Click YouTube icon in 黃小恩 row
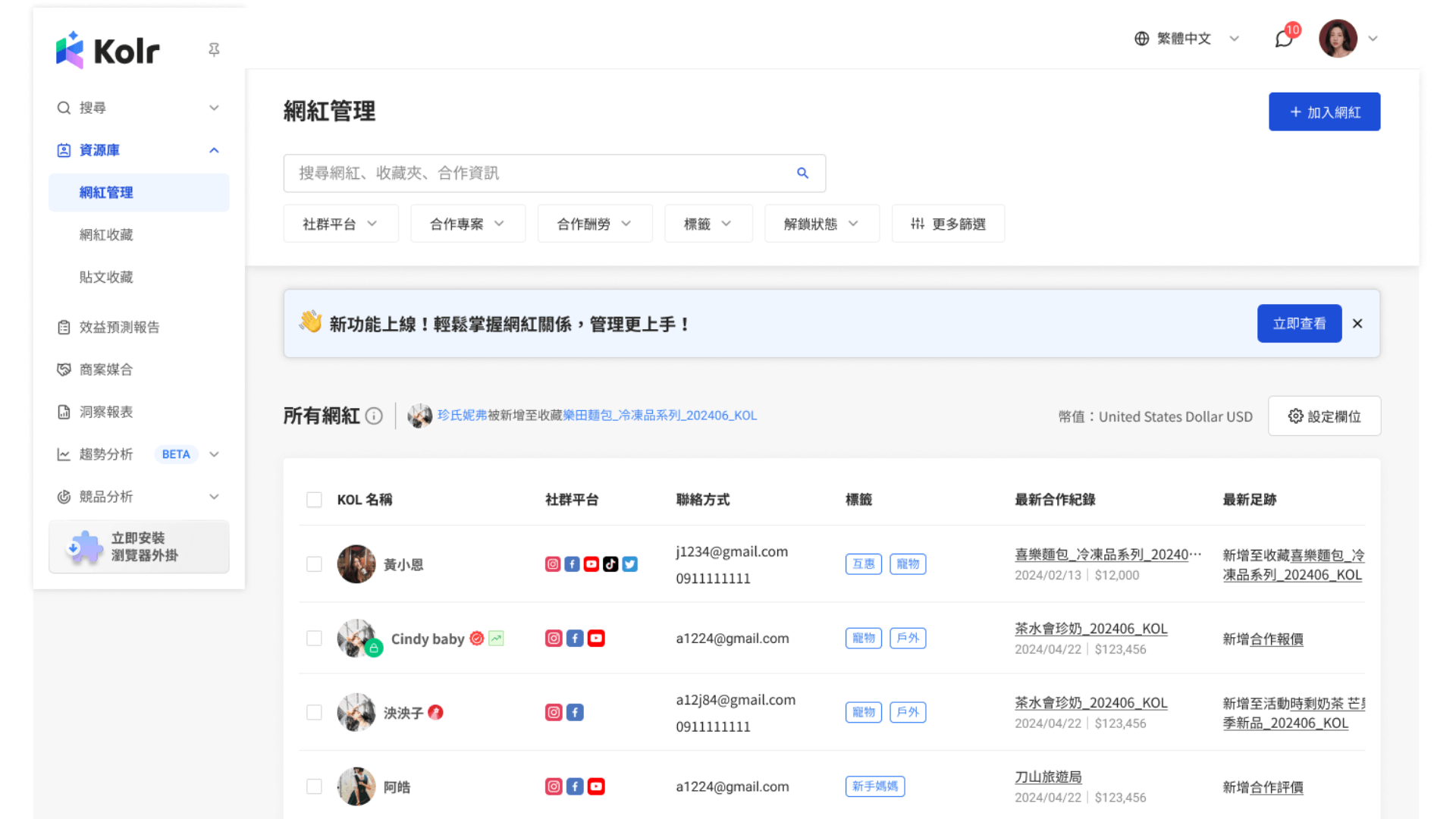This screenshot has height=819, width=1456. coord(591,564)
